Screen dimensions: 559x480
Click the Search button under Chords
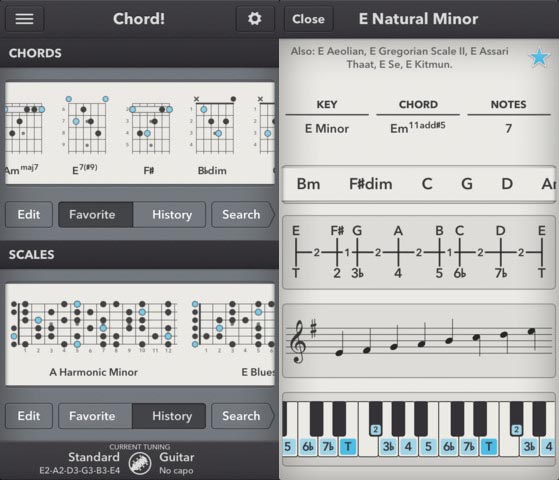point(242,215)
